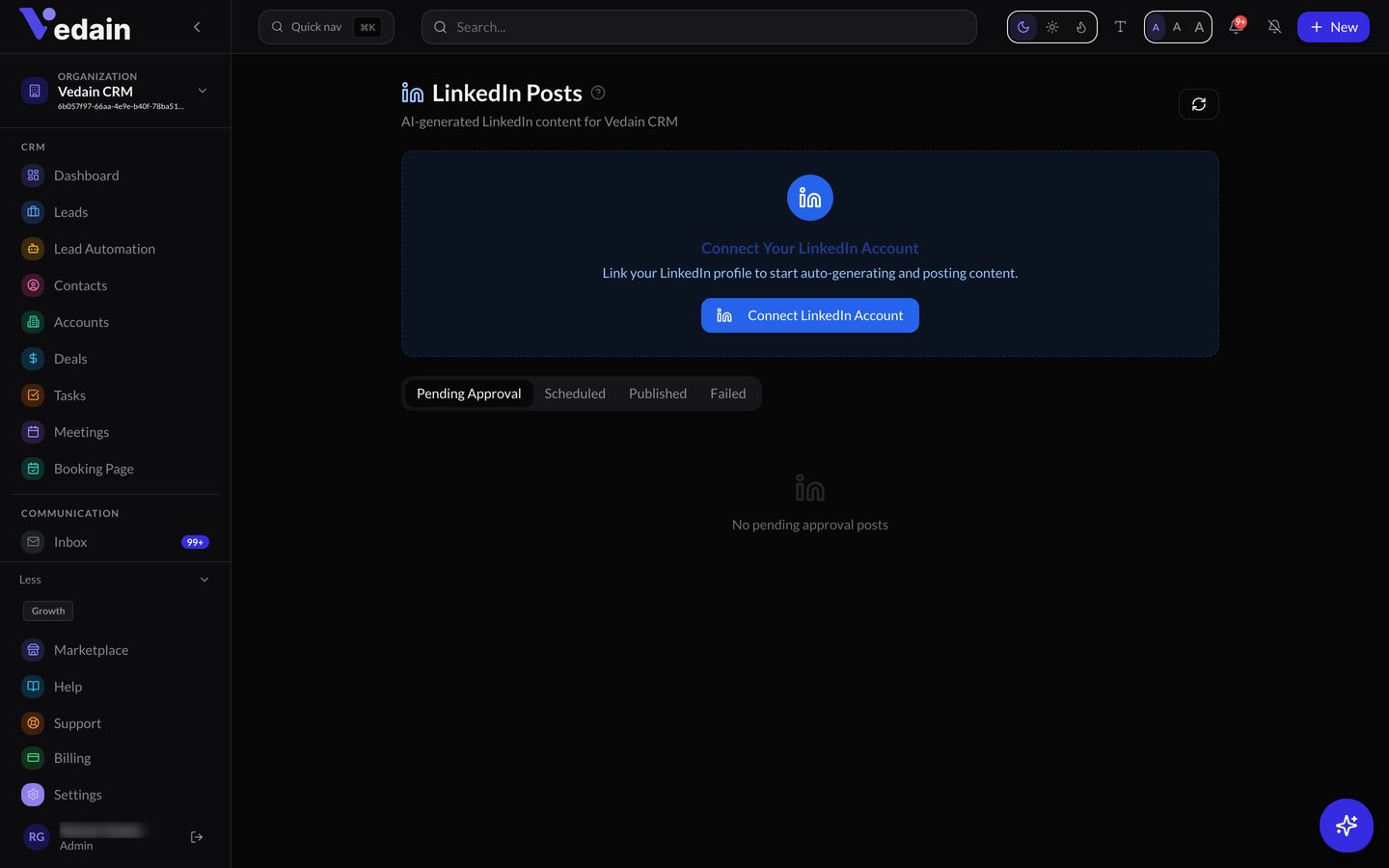The width and height of the screenshot is (1389, 868).
Task: Click the organization building icon
Action: 35,91
